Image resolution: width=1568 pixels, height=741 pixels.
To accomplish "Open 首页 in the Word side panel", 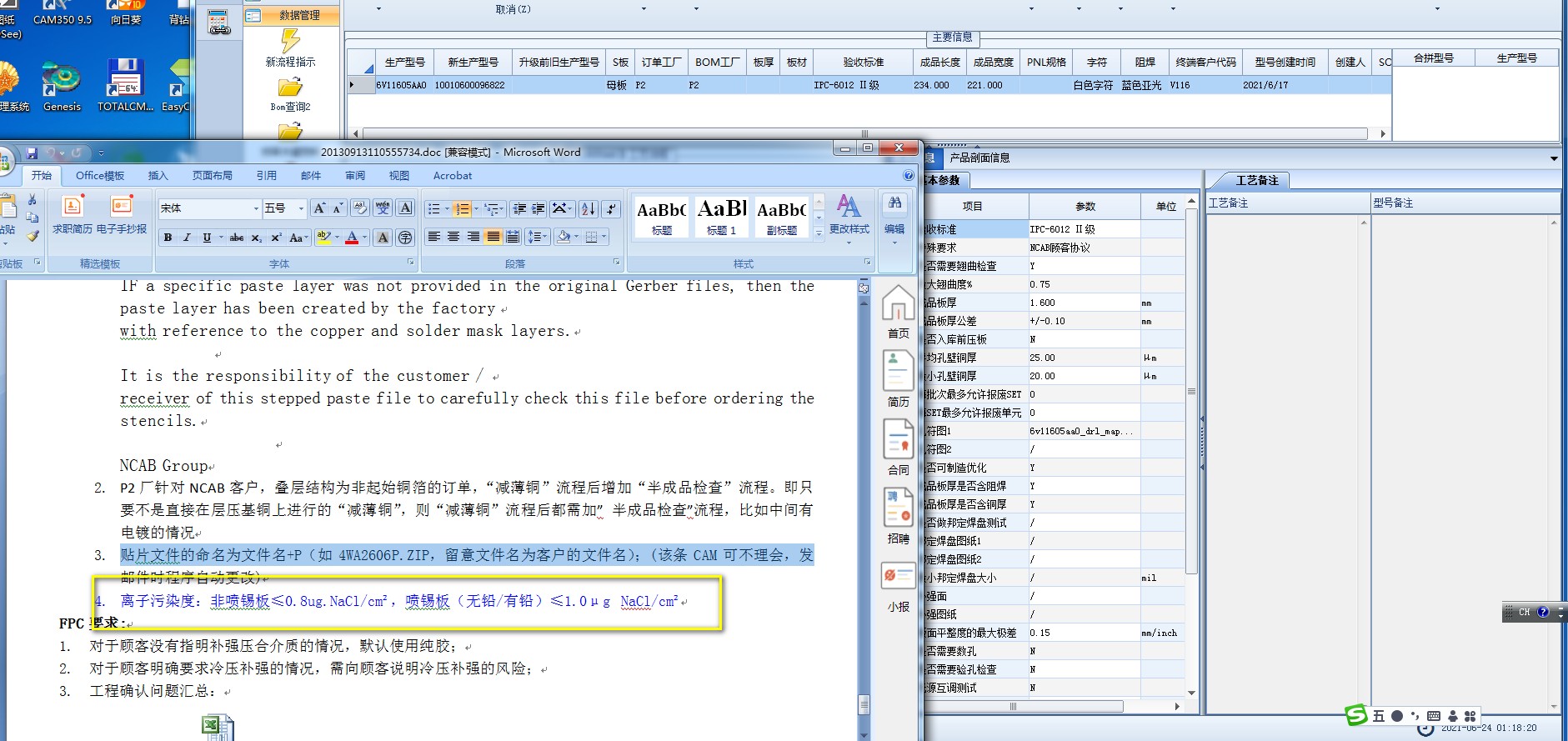I will pos(898,312).
